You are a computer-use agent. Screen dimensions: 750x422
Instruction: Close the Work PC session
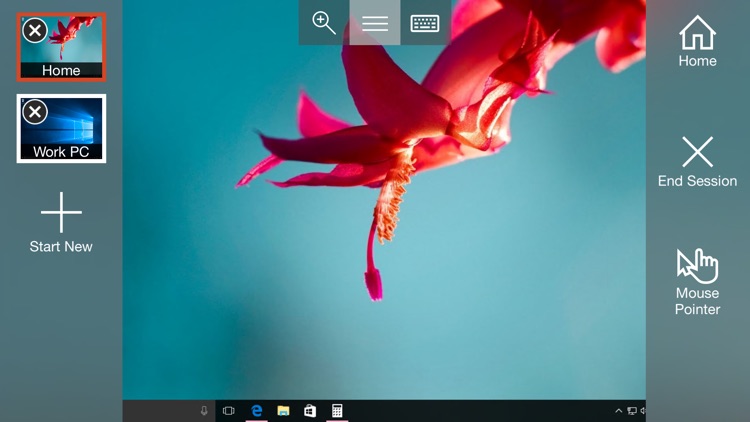pos(35,112)
